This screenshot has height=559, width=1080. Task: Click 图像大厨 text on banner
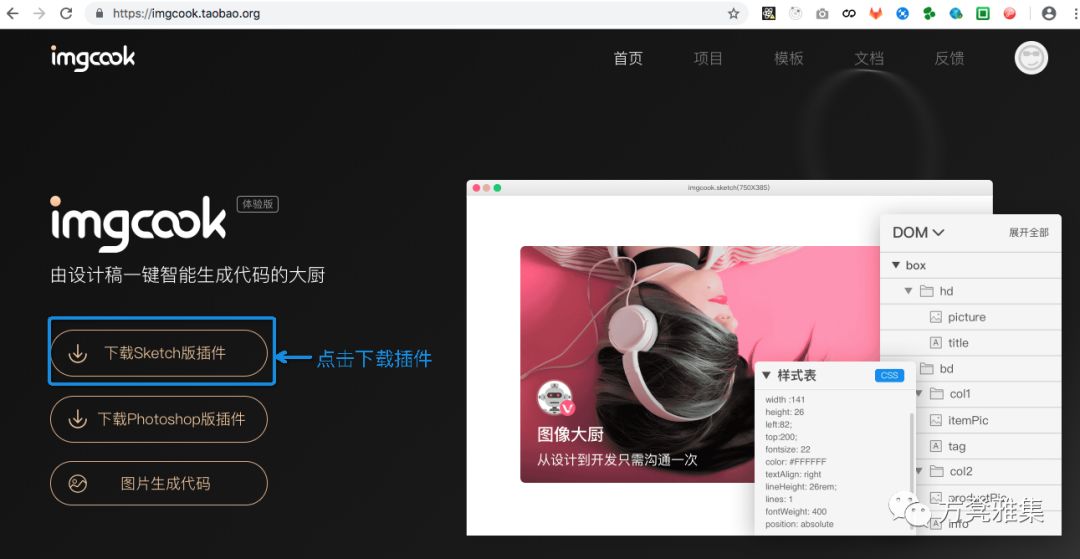570,434
